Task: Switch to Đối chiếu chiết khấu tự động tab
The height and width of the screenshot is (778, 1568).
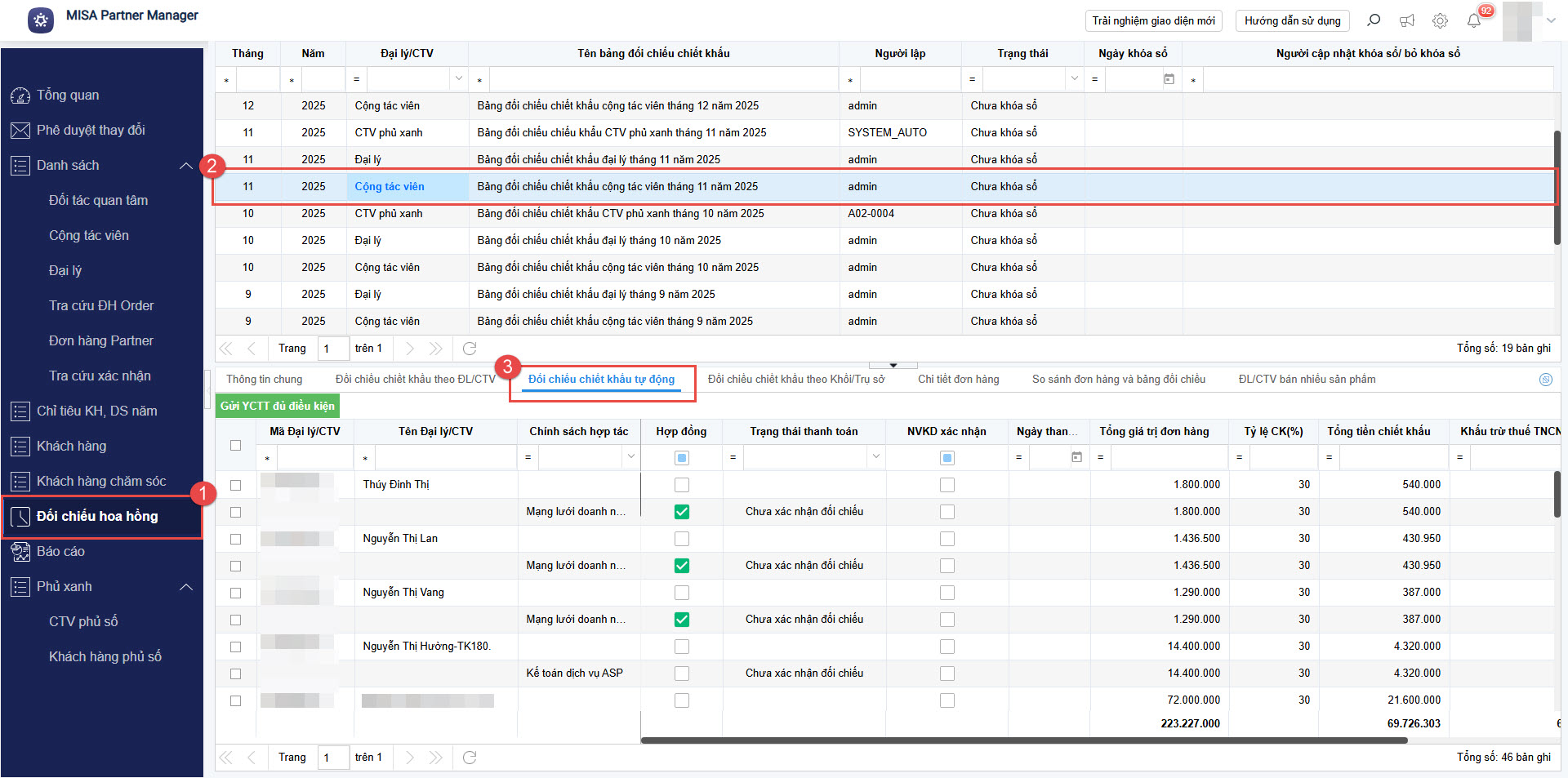Action: pyautogui.click(x=601, y=380)
